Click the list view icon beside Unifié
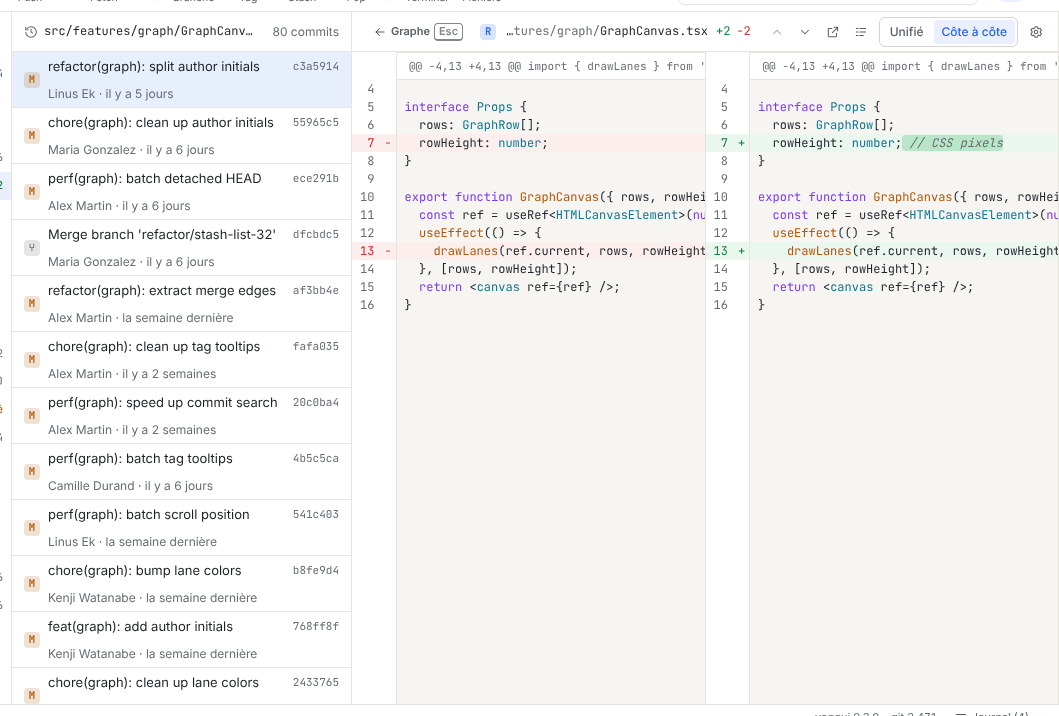 (860, 32)
